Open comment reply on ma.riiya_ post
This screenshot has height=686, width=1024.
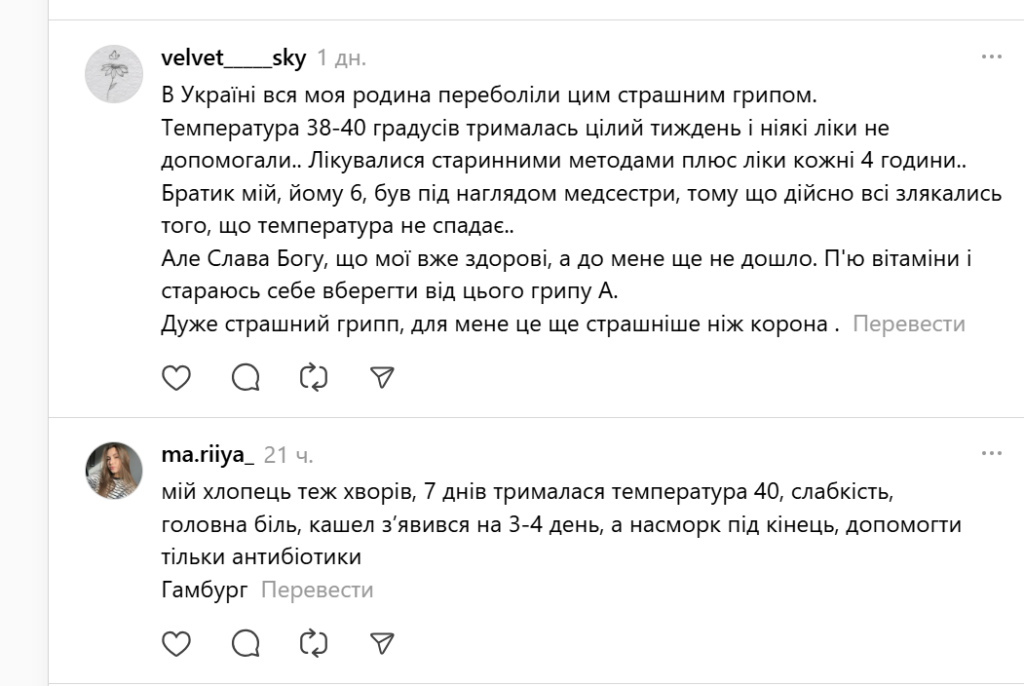[245, 642]
